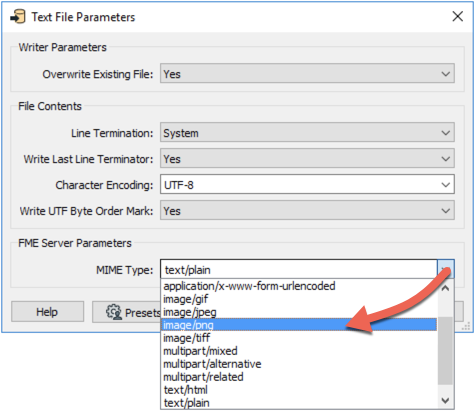This screenshot has height=412, width=474.
Task: Click the Help button
Action: (47, 312)
